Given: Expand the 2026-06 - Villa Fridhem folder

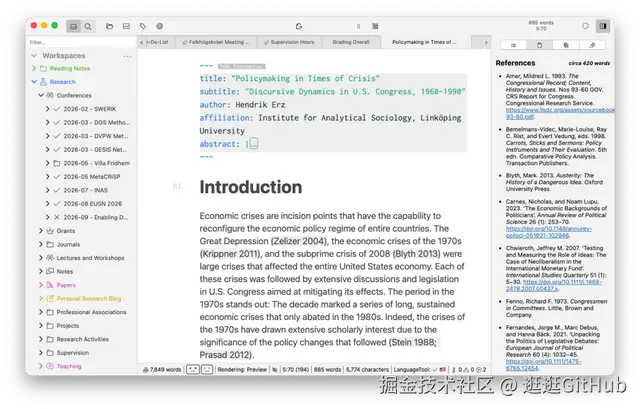Looking at the screenshot, I should pyautogui.click(x=47, y=163).
